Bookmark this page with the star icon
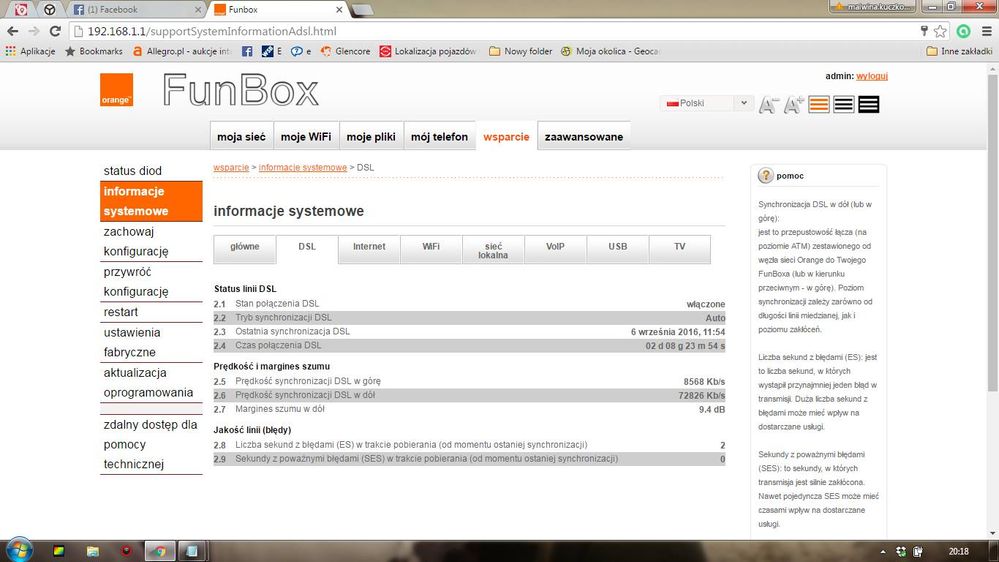999x562 pixels. coord(940,31)
